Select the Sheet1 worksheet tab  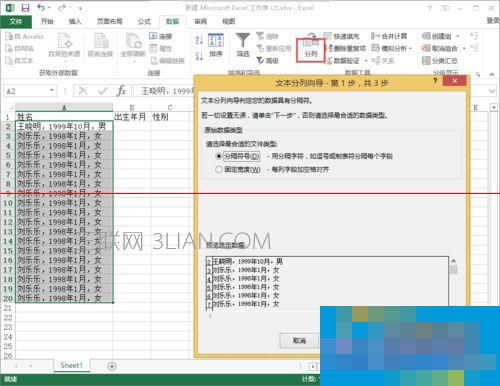71,366
